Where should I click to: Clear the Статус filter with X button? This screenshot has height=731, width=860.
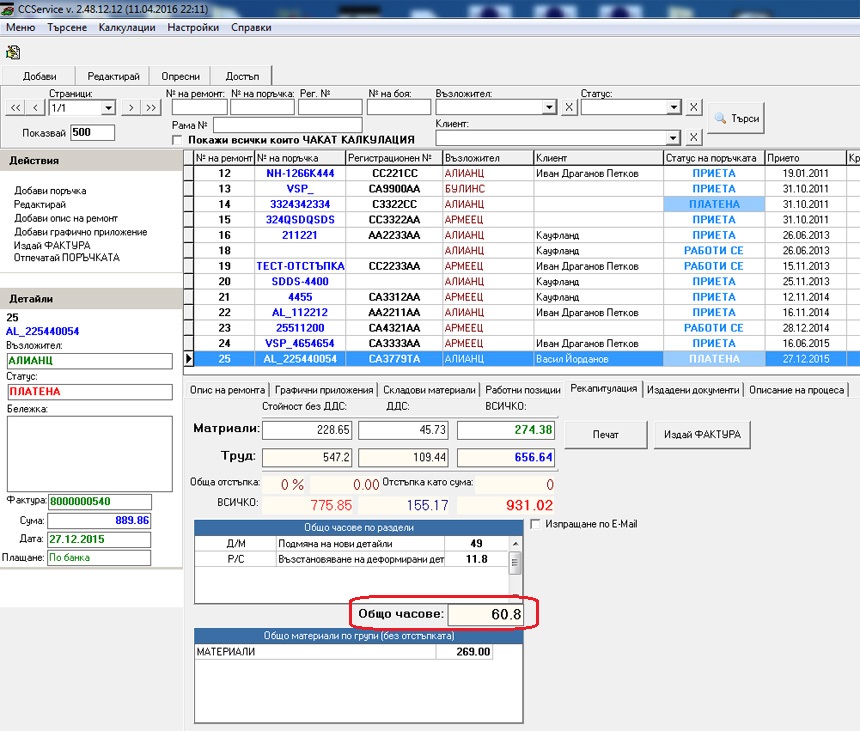pyautogui.click(x=693, y=107)
